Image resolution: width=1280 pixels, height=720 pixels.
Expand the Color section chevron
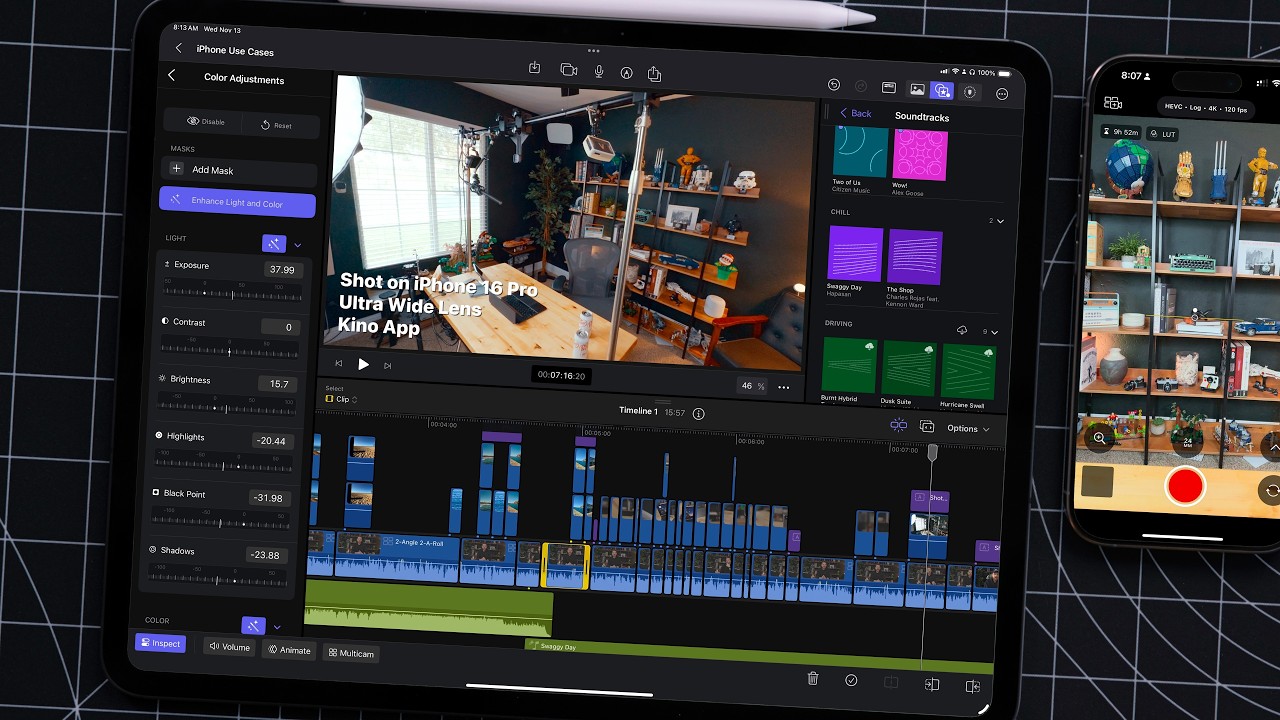[x=277, y=627]
